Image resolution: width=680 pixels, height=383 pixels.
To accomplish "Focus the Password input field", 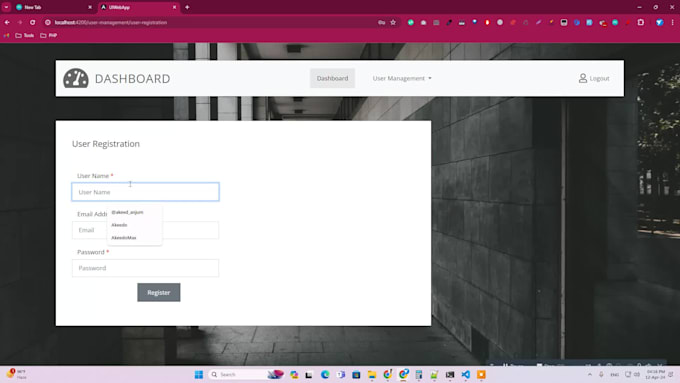I will pyautogui.click(x=145, y=268).
